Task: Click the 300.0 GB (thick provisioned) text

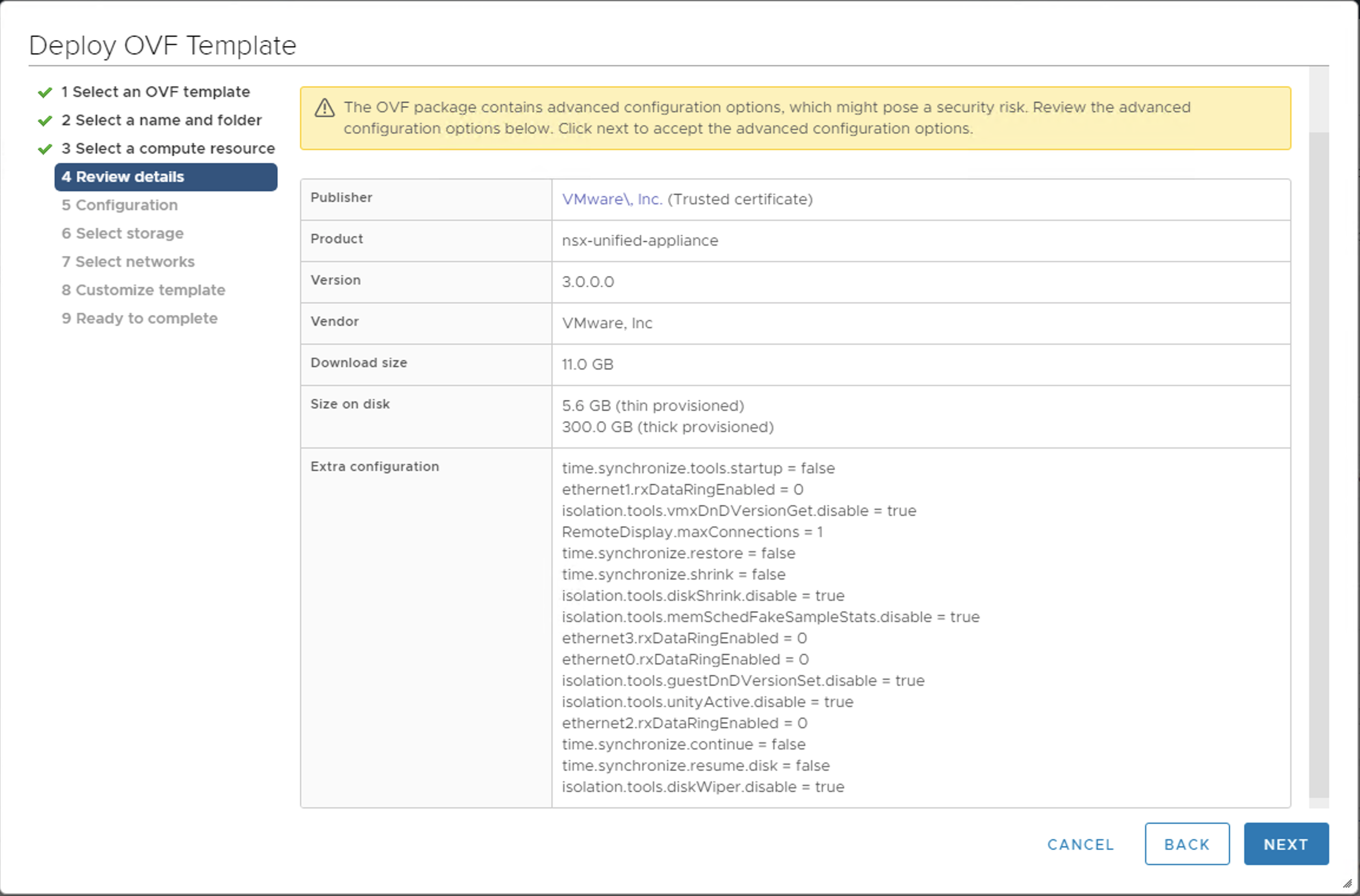Action: click(668, 427)
